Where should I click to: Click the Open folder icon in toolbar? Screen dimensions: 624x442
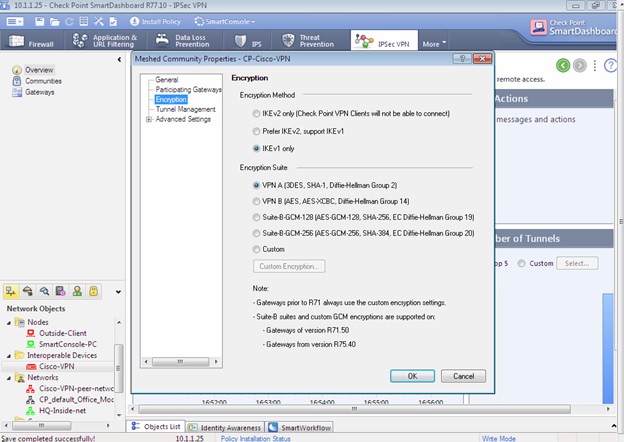(55, 21)
